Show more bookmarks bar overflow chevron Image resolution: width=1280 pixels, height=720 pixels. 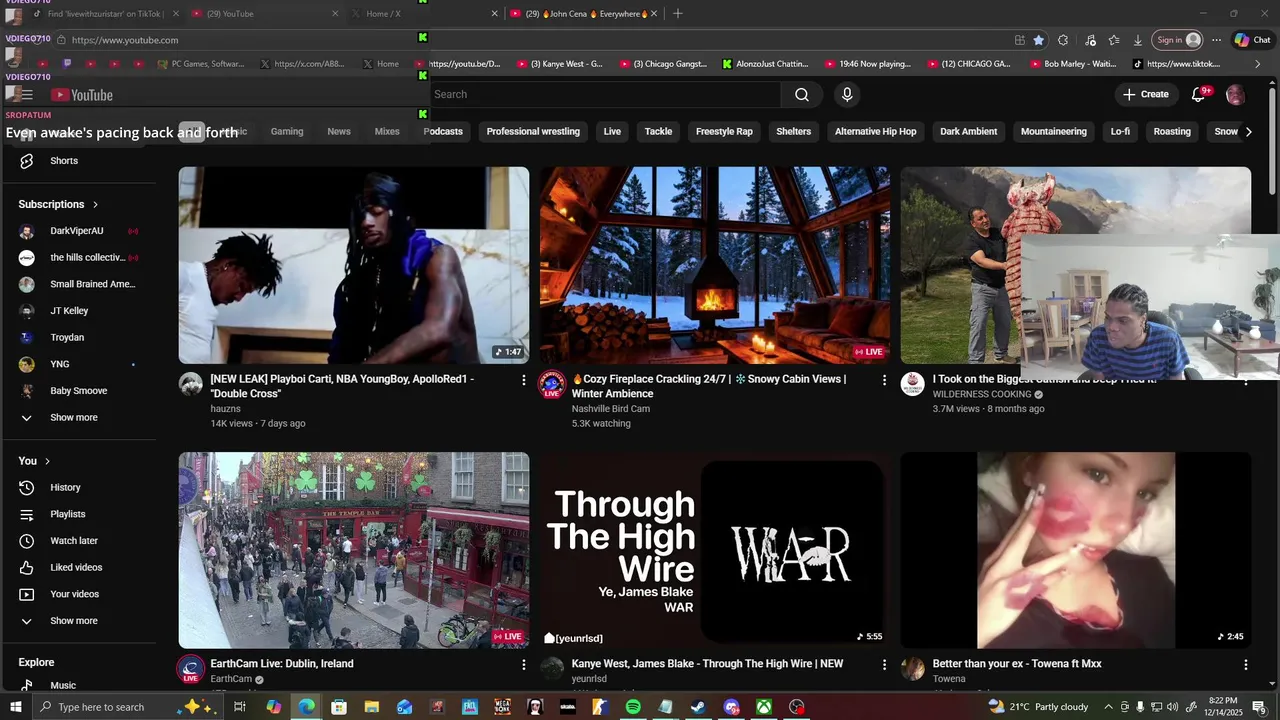1258,64
